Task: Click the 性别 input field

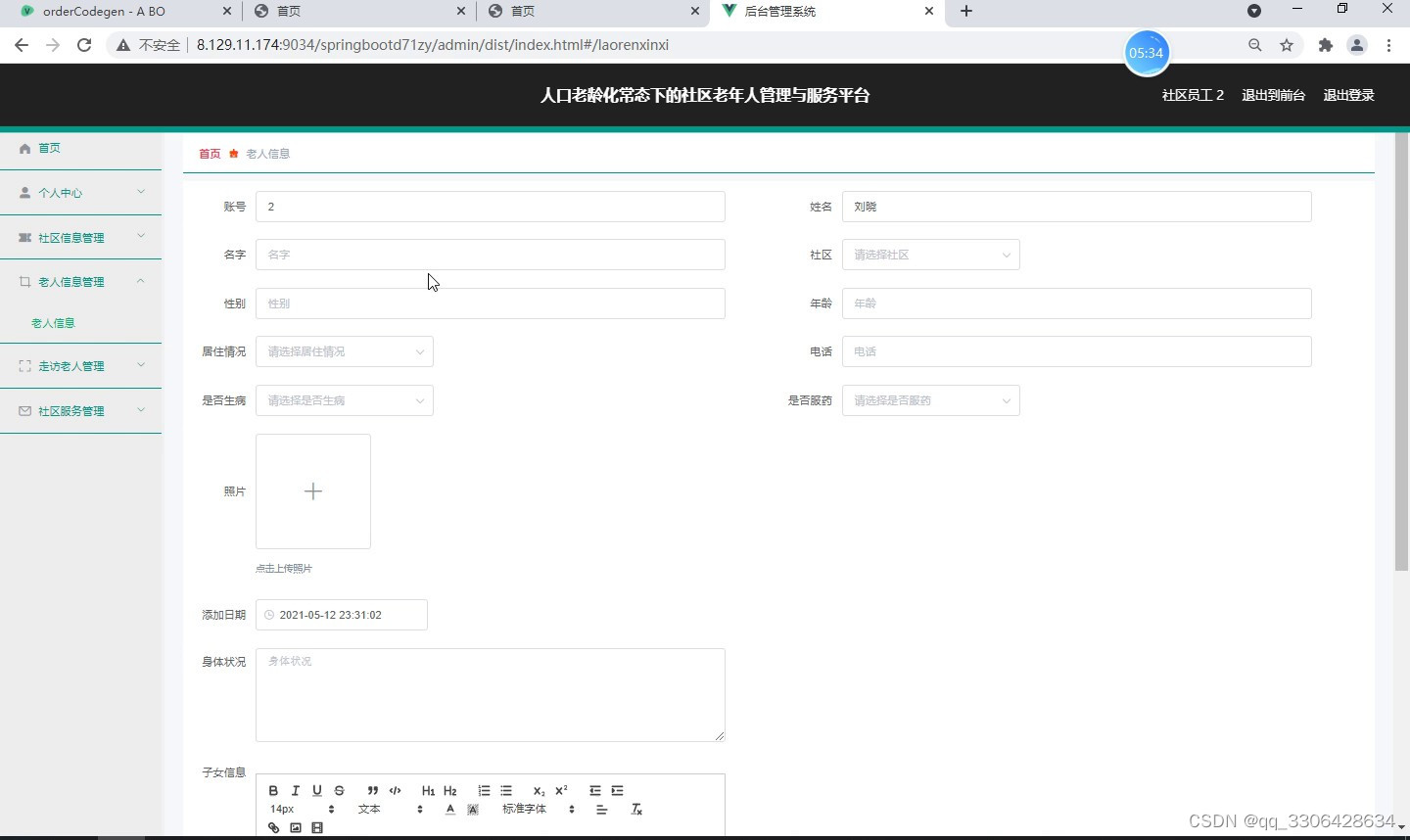Action: click(x=490, y=303)
